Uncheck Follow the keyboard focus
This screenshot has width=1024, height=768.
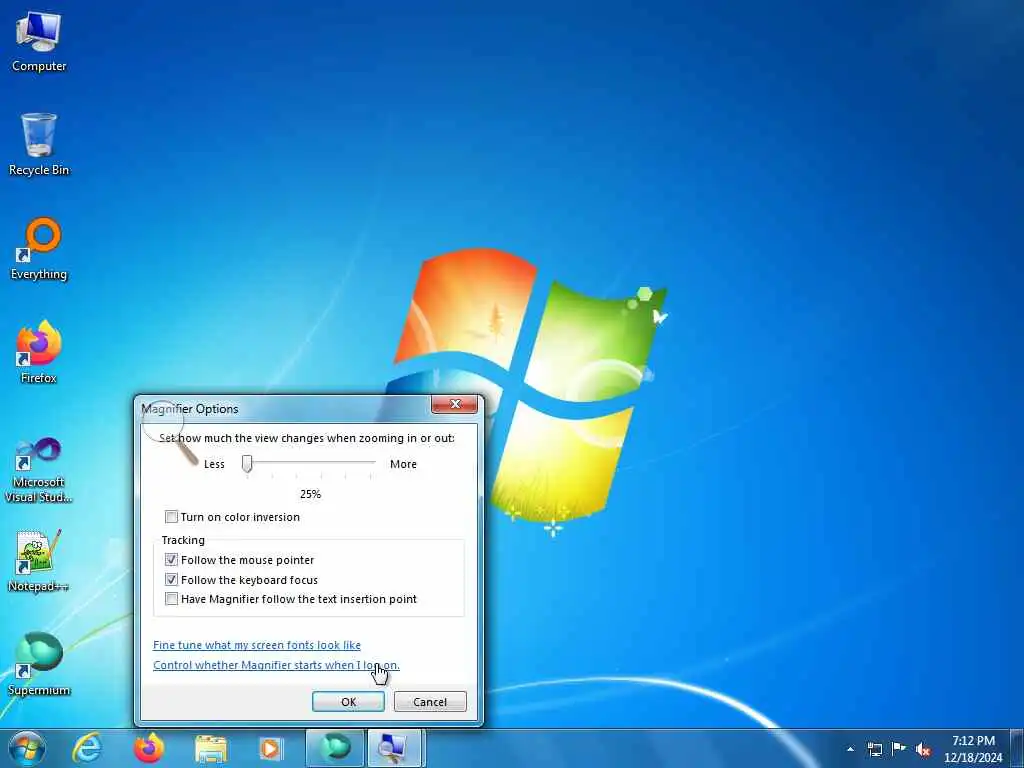pos(171,580)
